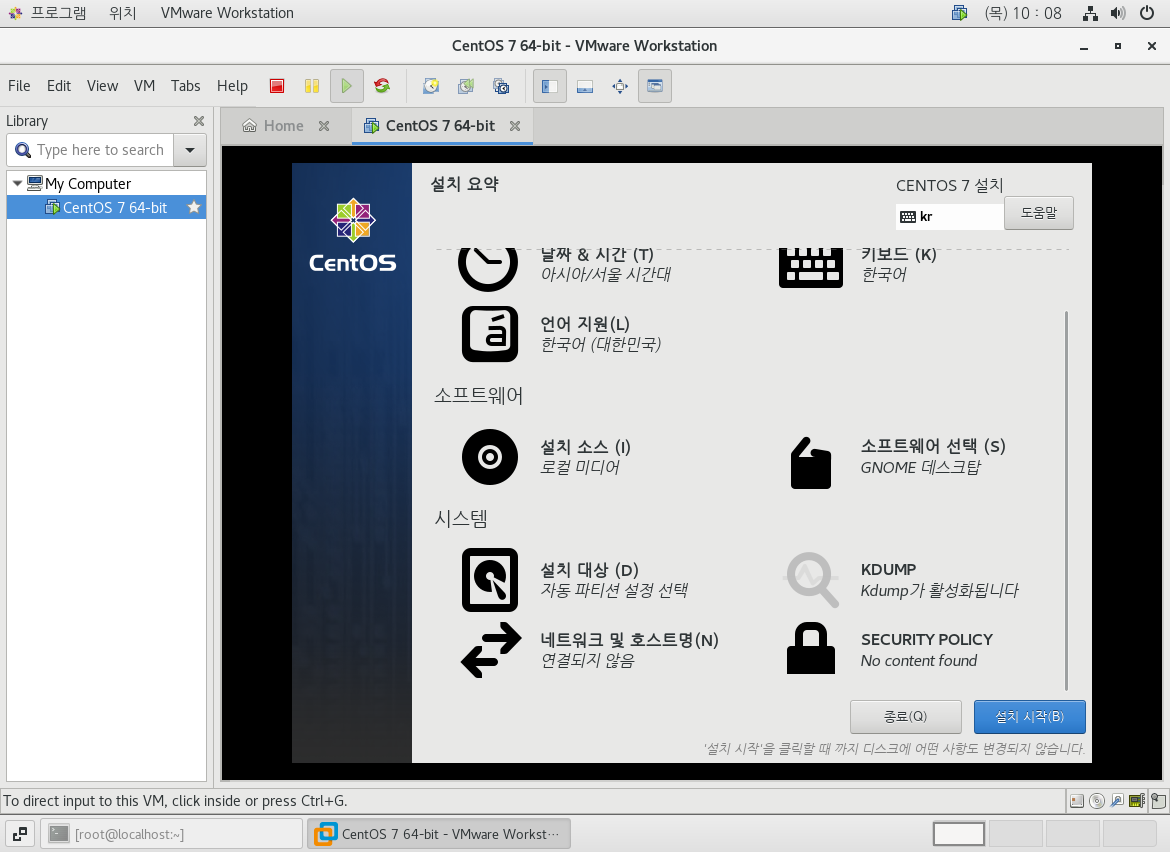Open the View menu
1170x852 pixels.
(102, 86)
